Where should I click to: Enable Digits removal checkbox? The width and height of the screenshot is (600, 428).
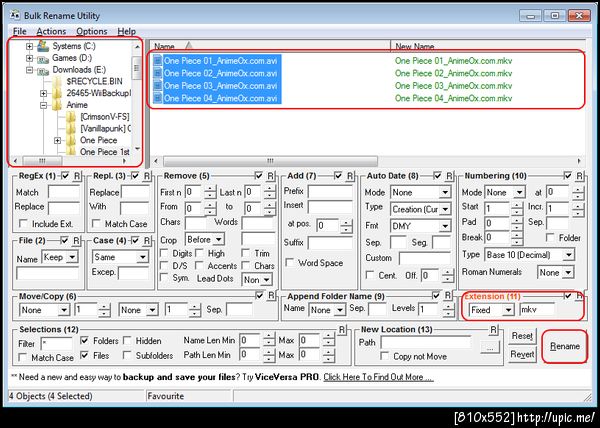pyautogui.click(x=164, y=253)
